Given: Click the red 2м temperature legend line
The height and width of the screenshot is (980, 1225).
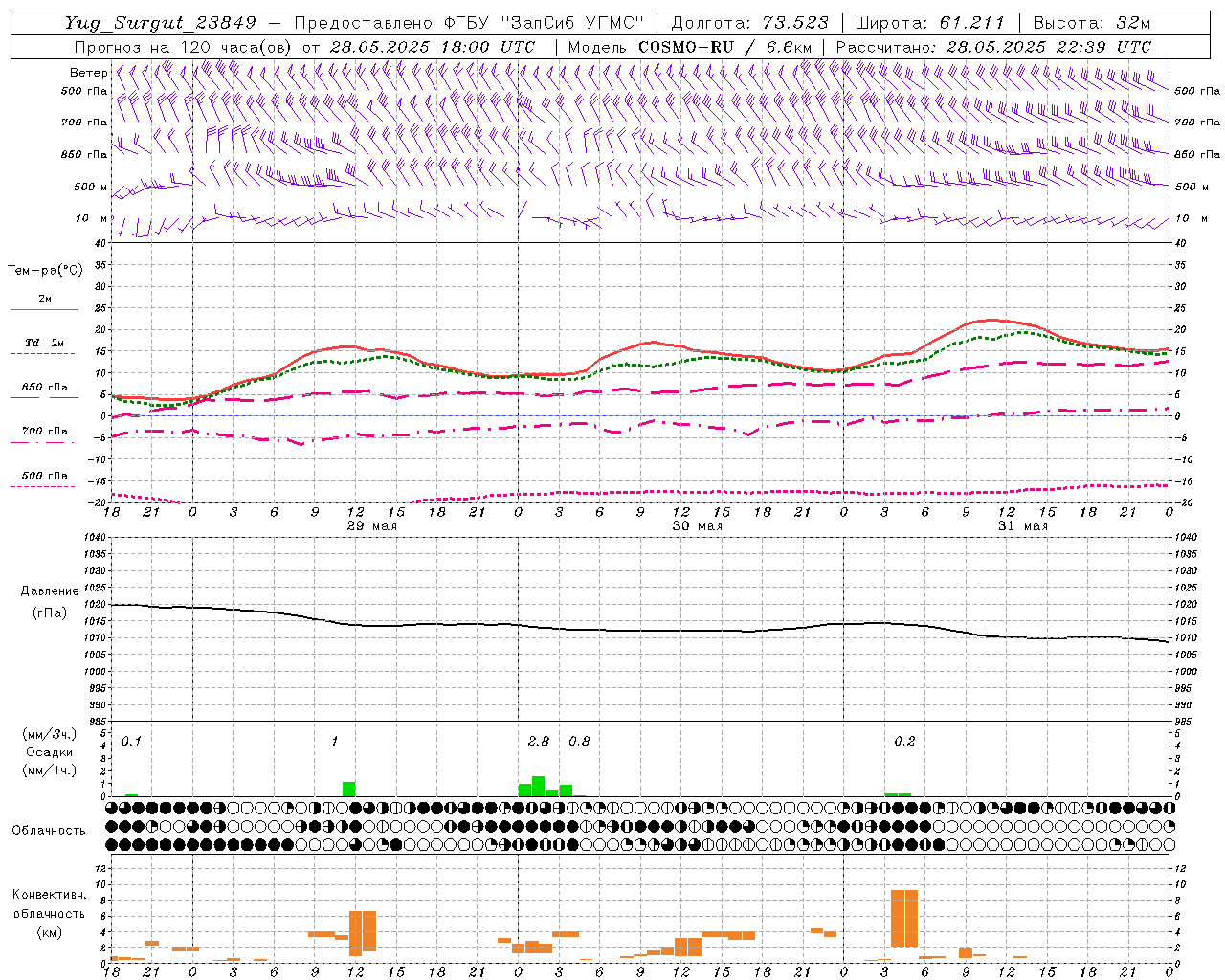Looking at the screenshot, I should (x=44, y=310).
